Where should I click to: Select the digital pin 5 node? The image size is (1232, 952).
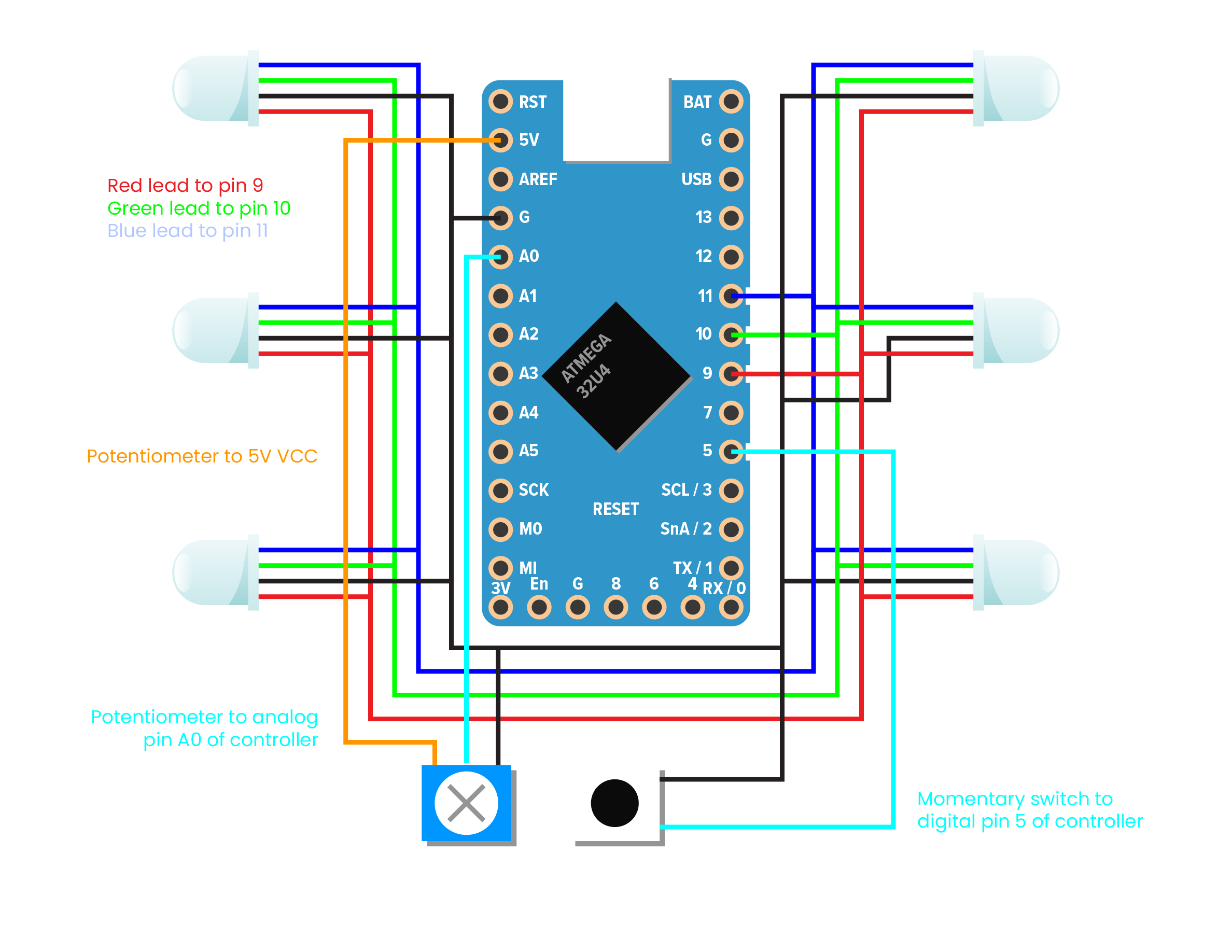tap(728, 452)
